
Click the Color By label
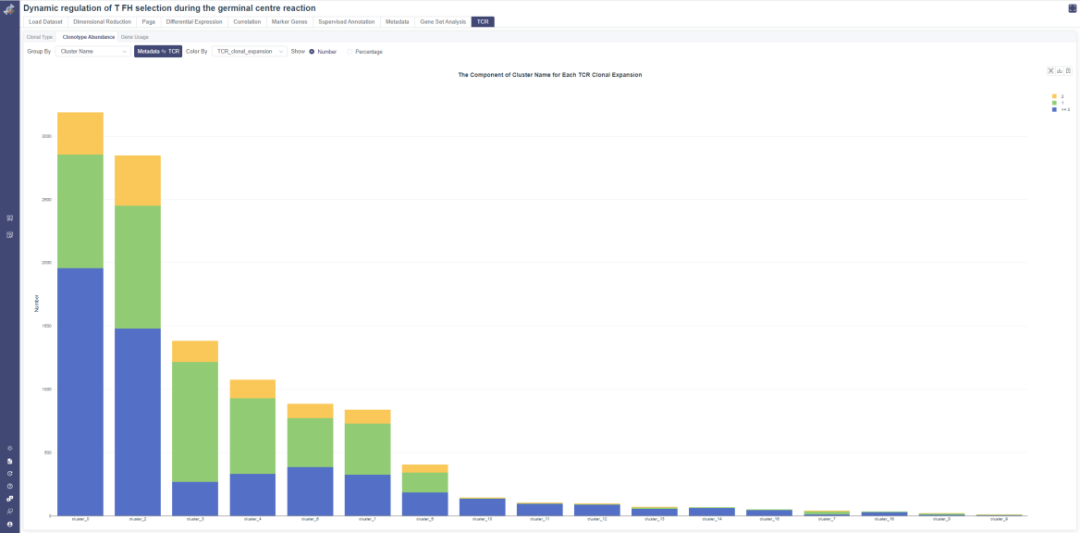[x=196, y=52]
